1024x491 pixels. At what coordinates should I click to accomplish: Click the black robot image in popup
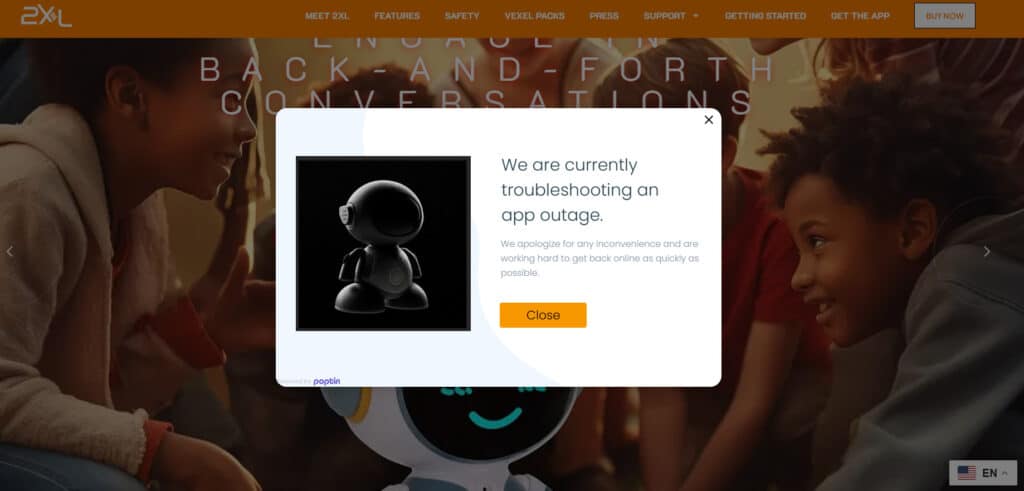pyautogui.click(x=383, y=244)
